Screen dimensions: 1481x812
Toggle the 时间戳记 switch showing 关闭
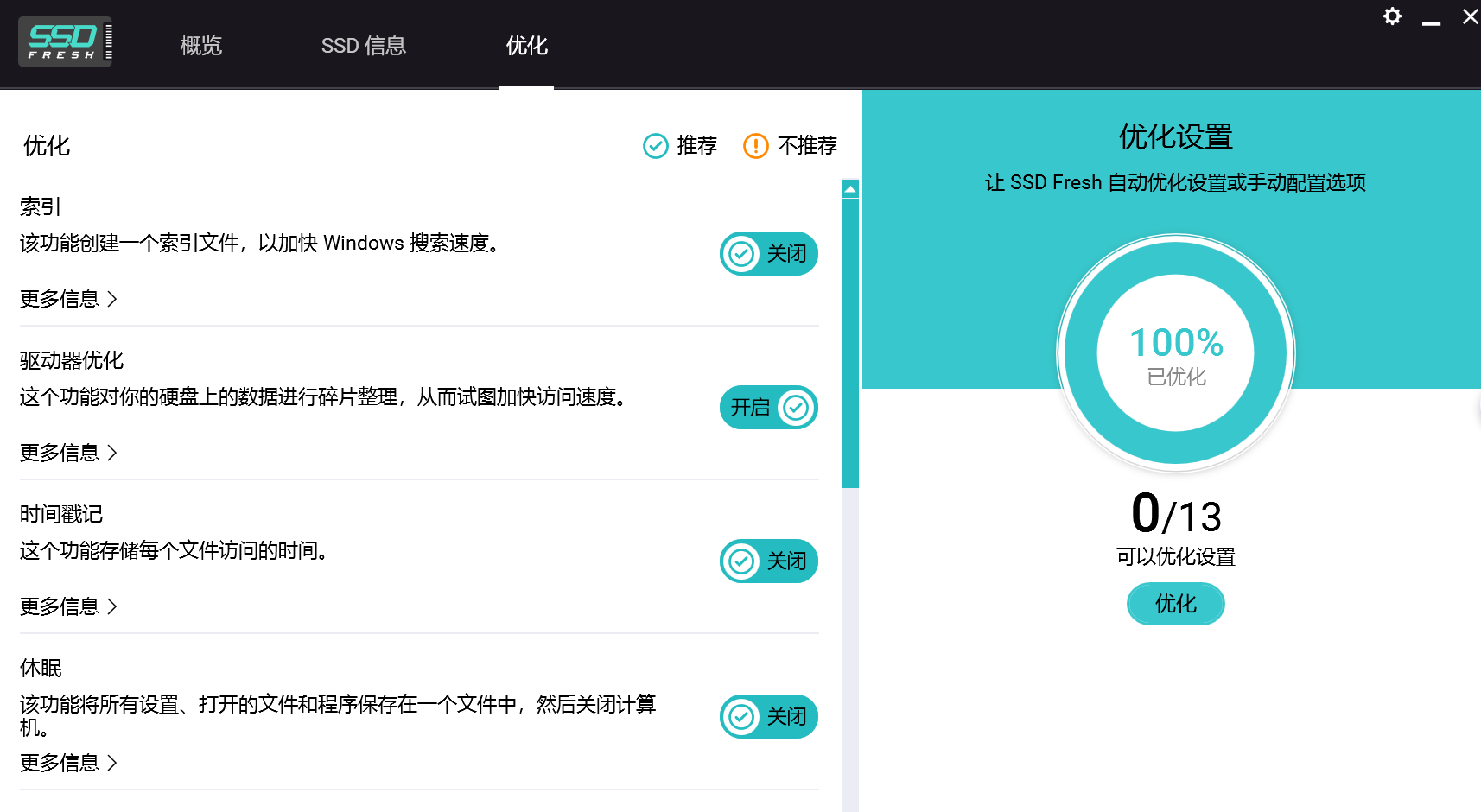(x=769, y=561)
